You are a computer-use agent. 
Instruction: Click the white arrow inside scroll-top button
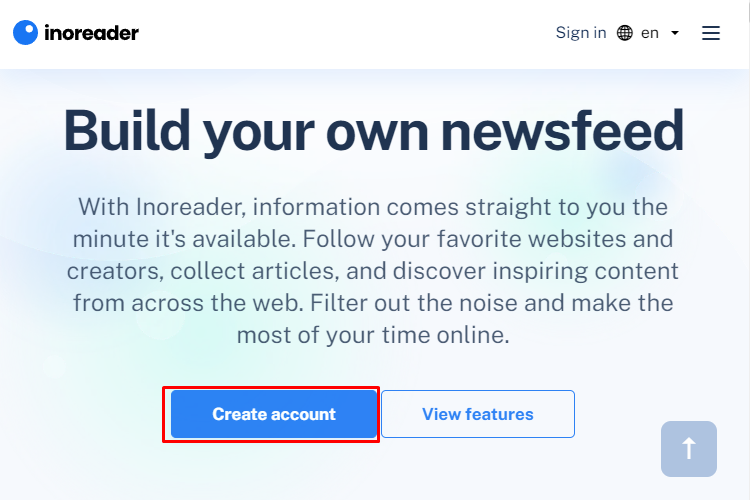click(x=689, y=449)
